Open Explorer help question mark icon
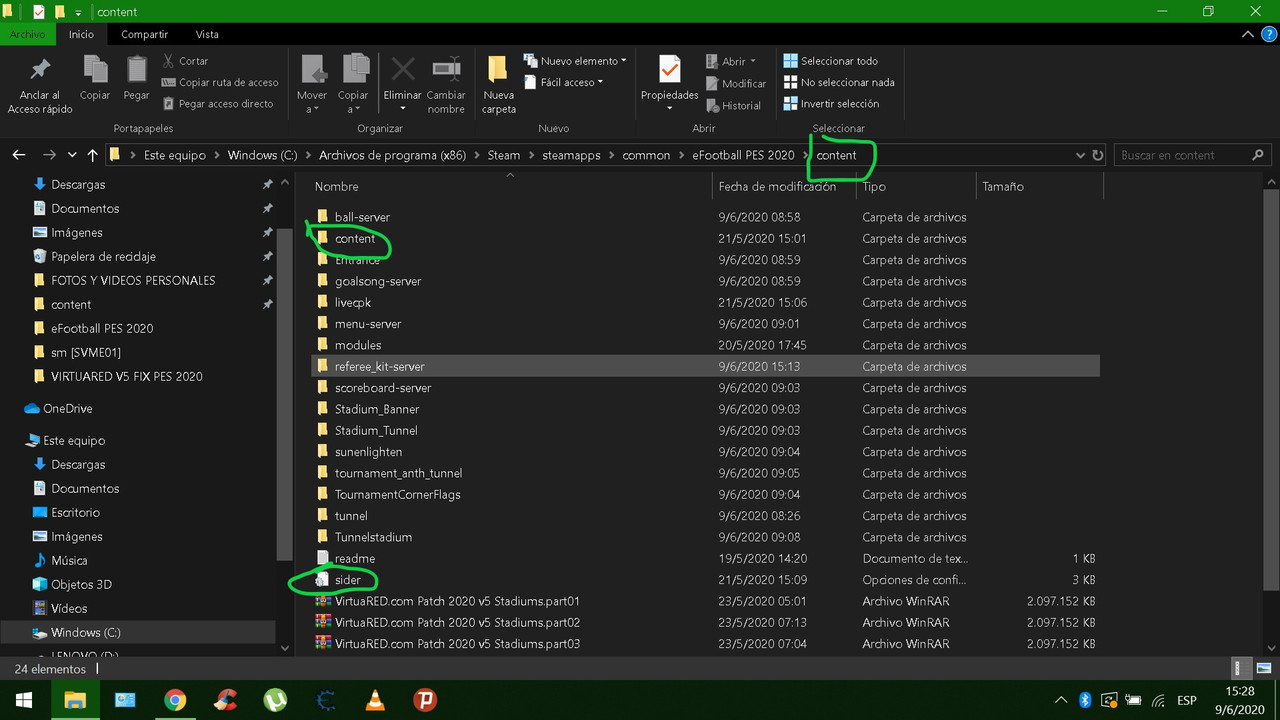 (1267, 34)
